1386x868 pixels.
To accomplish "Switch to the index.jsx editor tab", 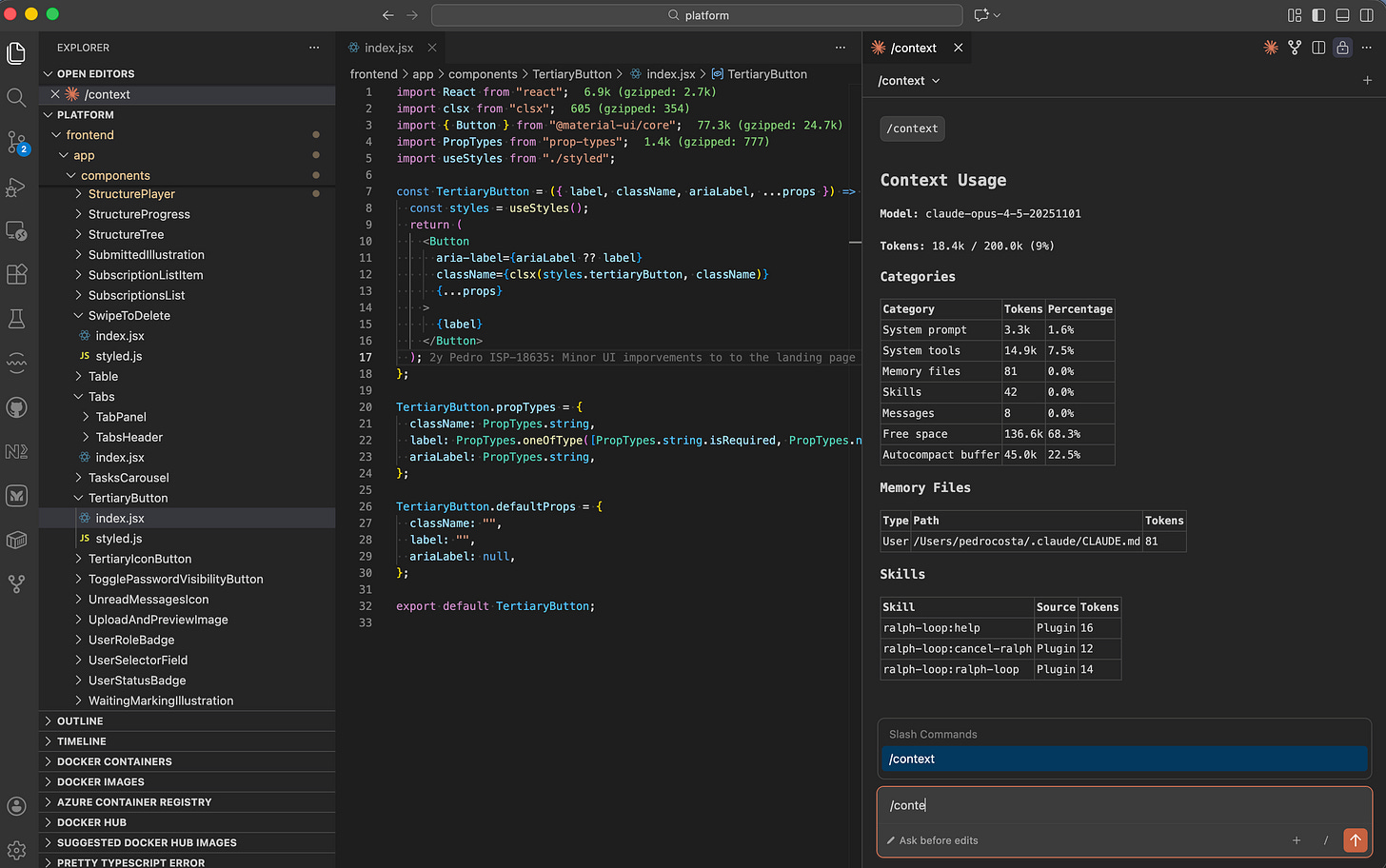I will (388, 48).
